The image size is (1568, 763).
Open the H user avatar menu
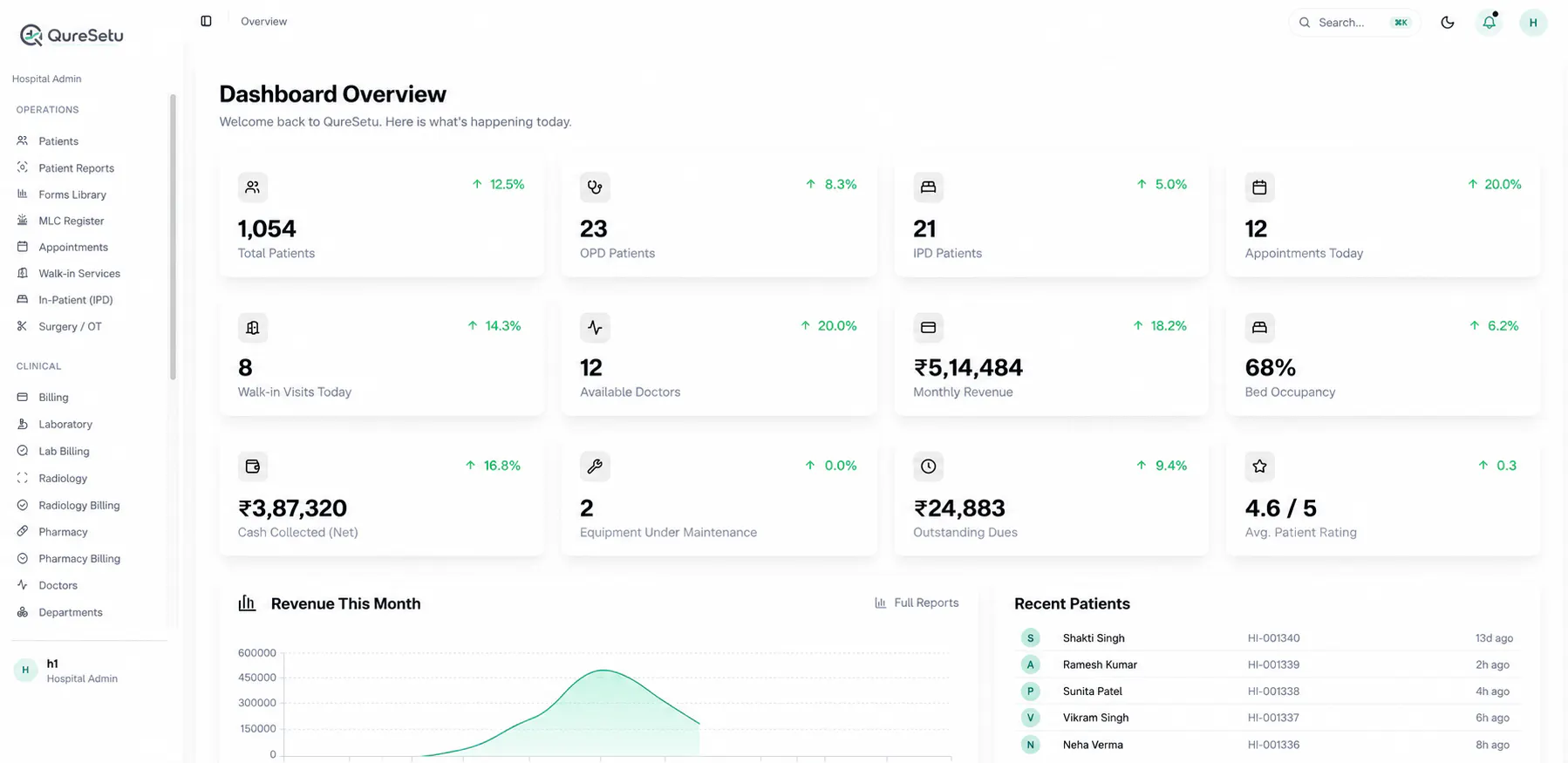point(1533,23)
